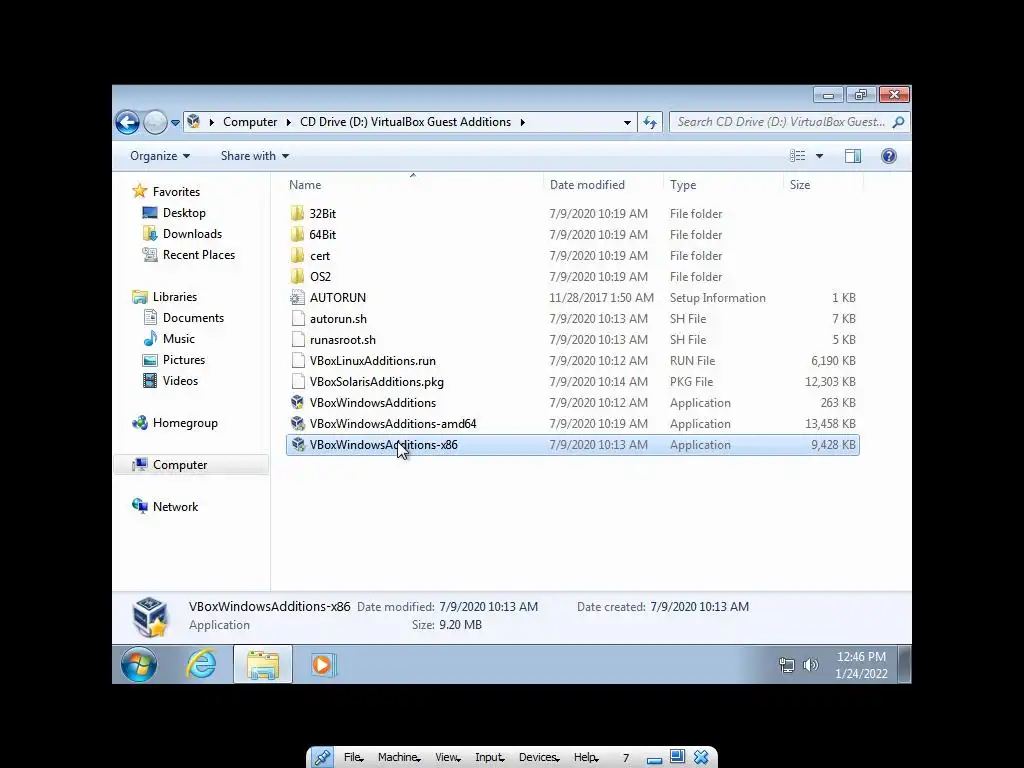Open recent pages dropdown beside navigation arrows
Viewport: 1024px width, 768px height.
175,123
